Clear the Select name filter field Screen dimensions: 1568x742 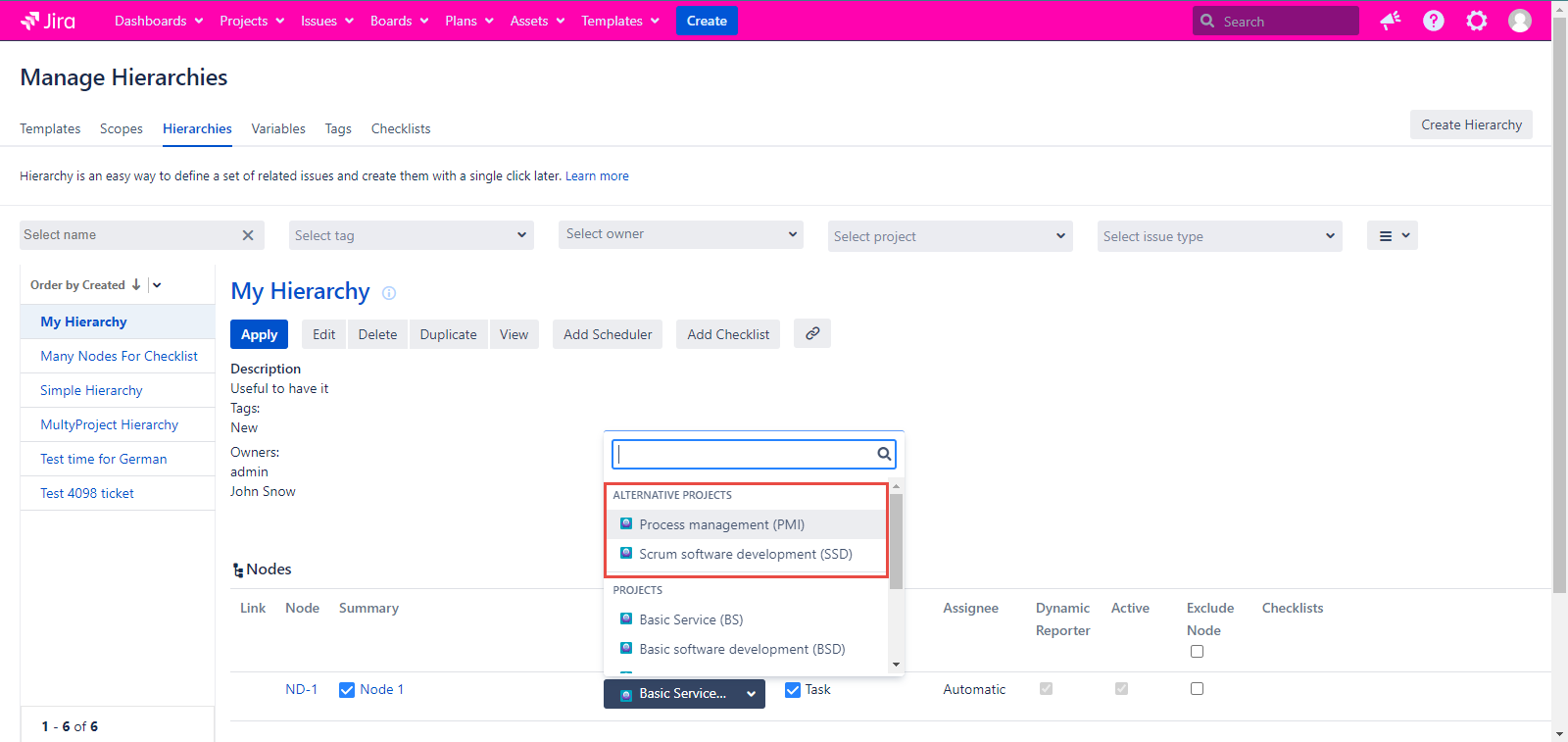point(248,235)
